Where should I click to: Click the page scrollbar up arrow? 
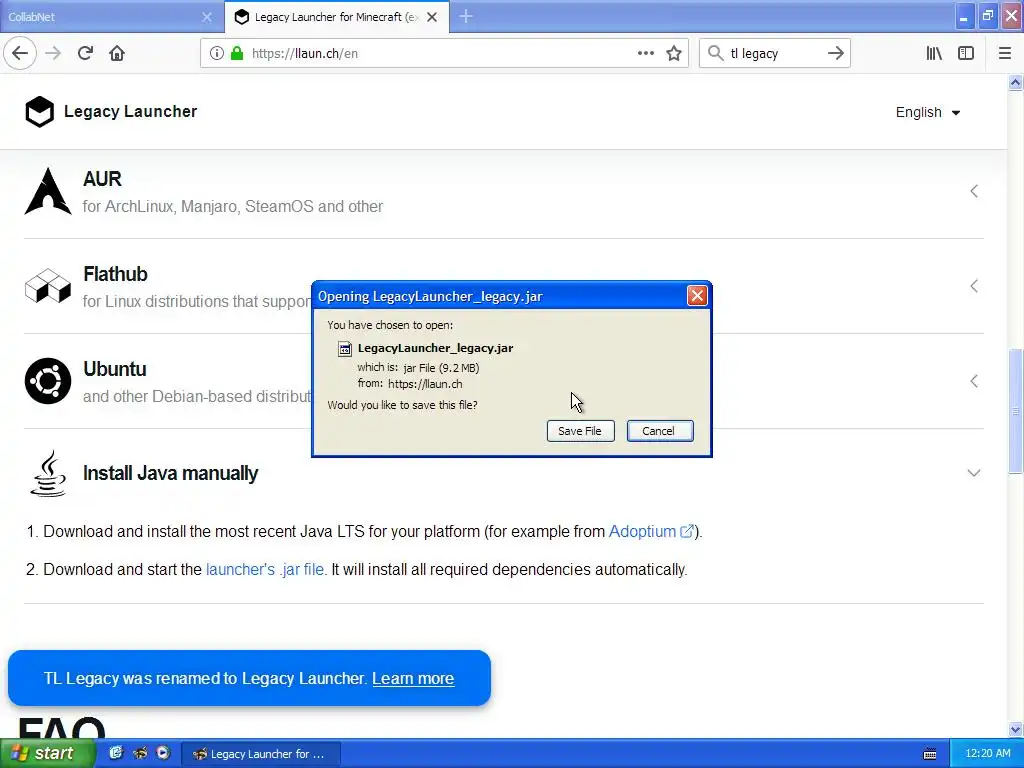1015,82
